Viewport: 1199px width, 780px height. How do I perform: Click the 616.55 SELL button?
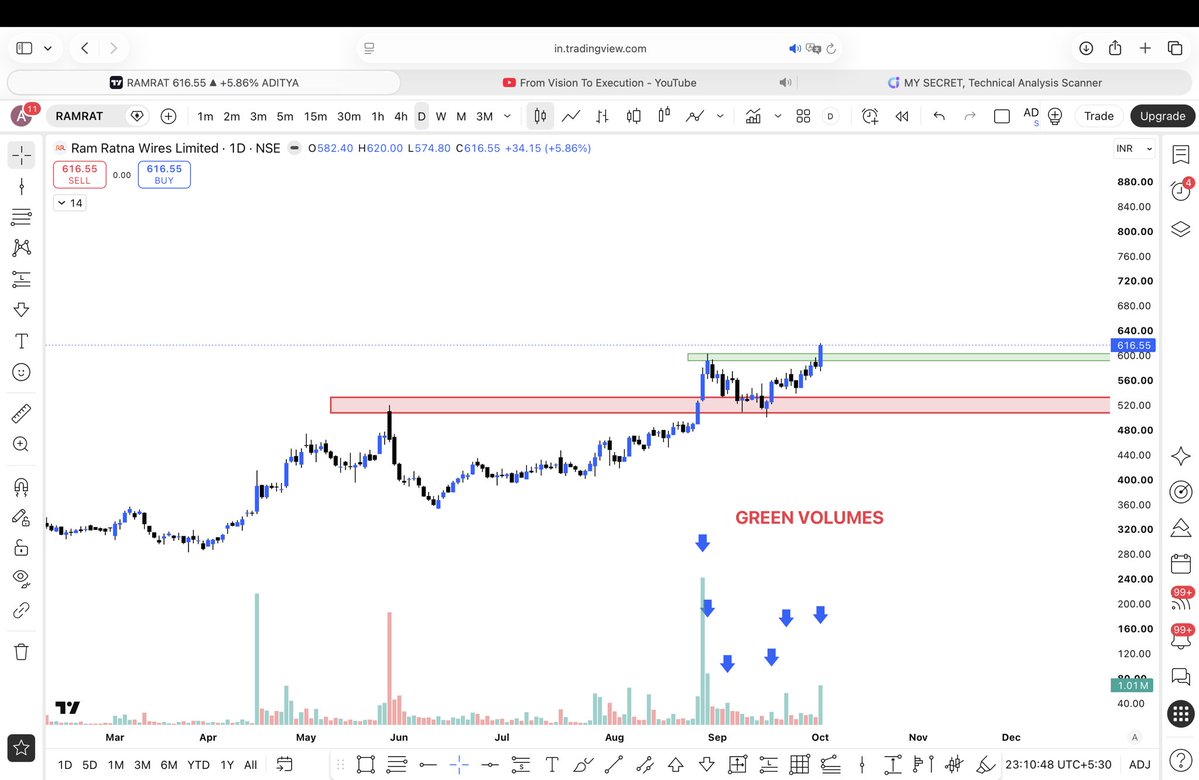[80, 174]
